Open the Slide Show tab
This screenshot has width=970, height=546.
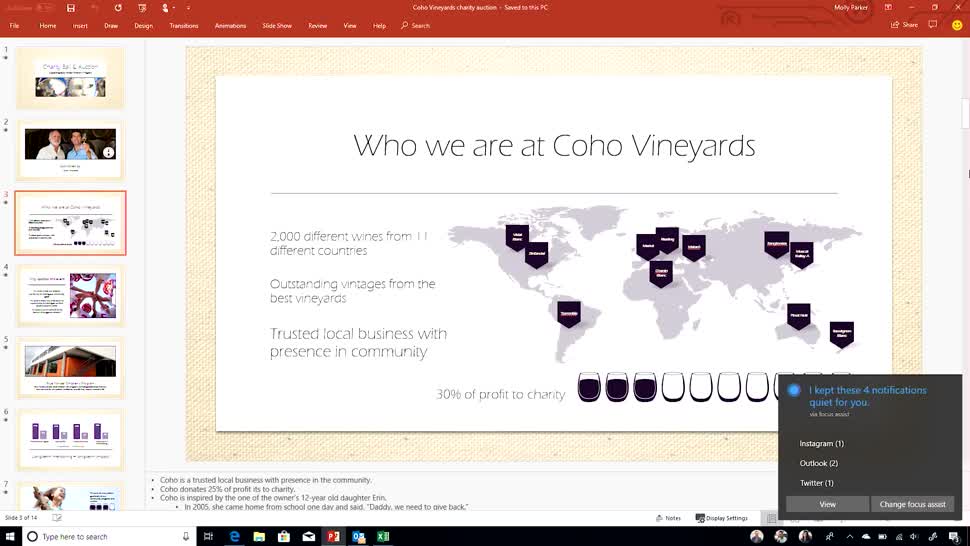coord(277,25)
